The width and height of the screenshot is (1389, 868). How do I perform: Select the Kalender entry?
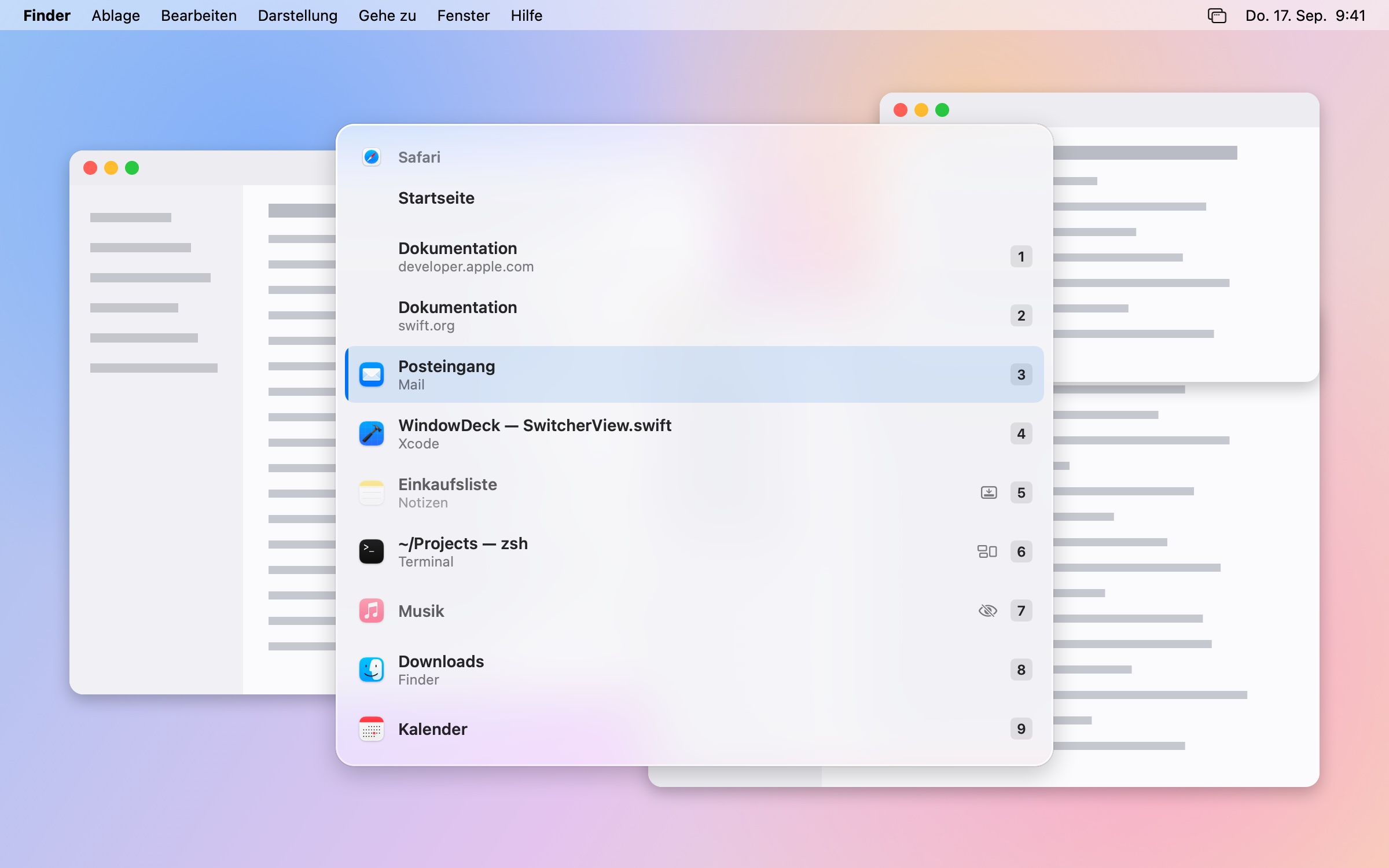694,729
